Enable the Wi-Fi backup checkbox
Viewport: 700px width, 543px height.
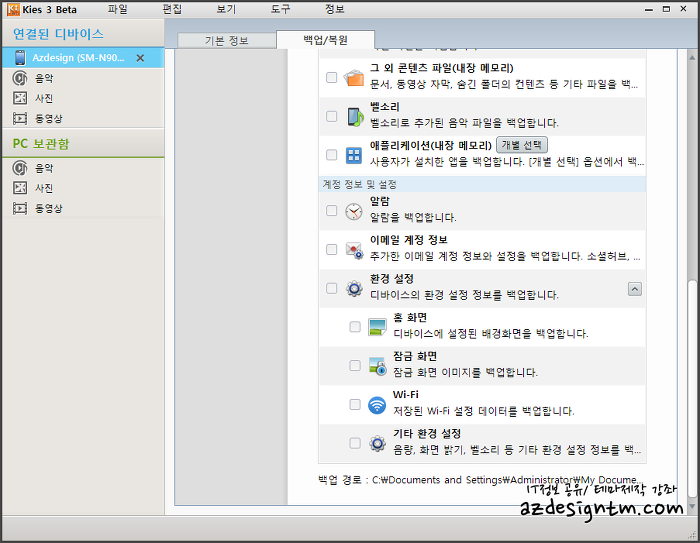pos(355,405)
